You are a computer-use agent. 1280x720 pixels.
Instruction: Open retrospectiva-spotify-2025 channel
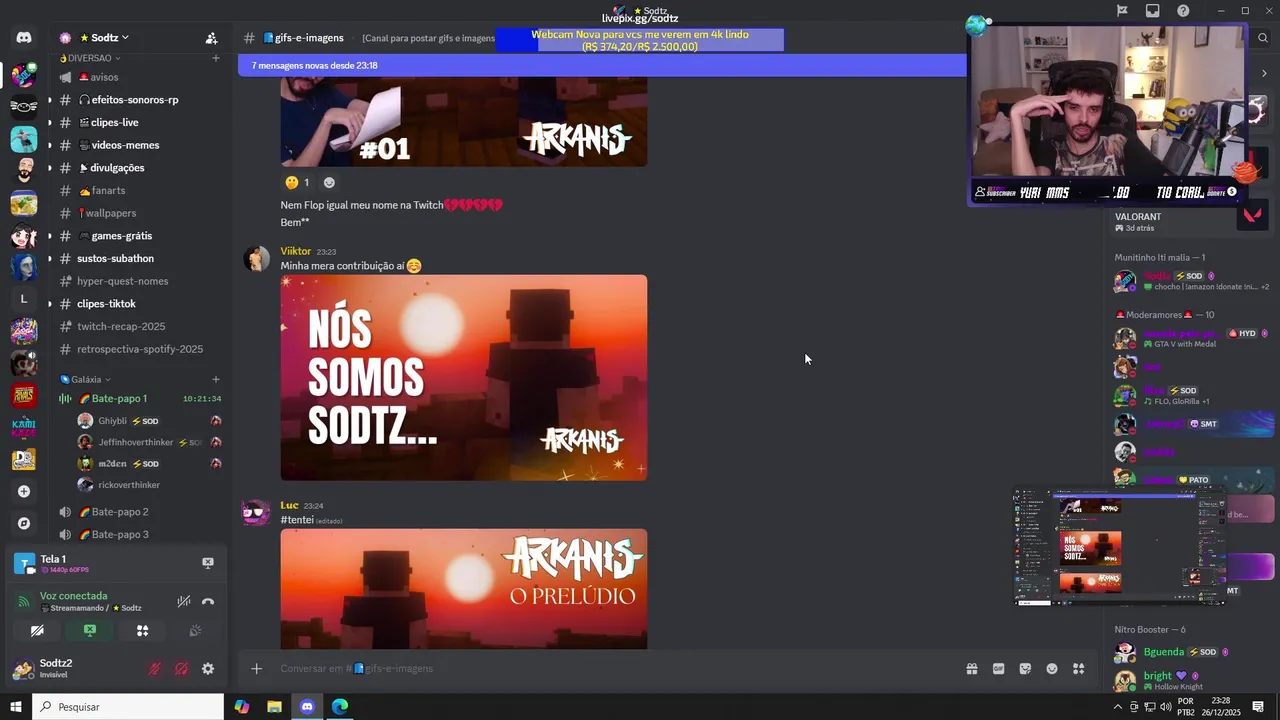[140, 349]
